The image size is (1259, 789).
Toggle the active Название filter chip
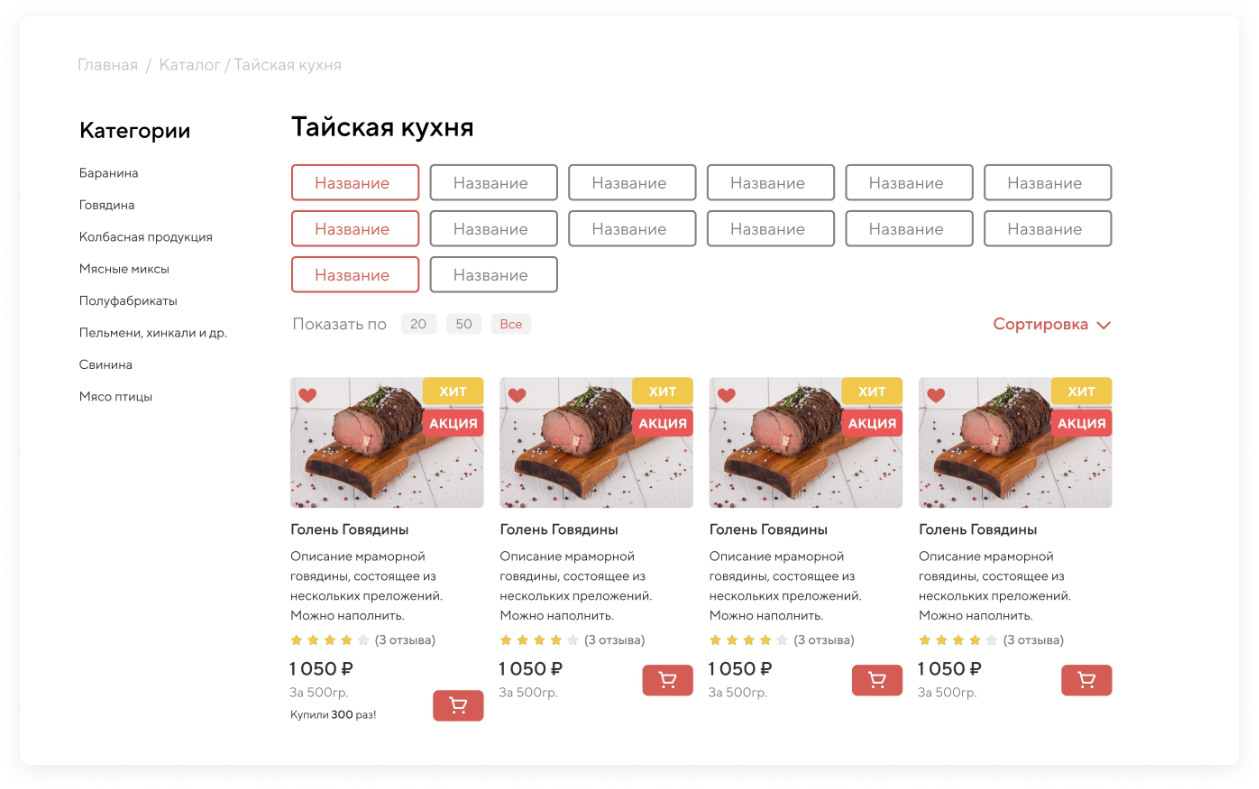[355, 182]
